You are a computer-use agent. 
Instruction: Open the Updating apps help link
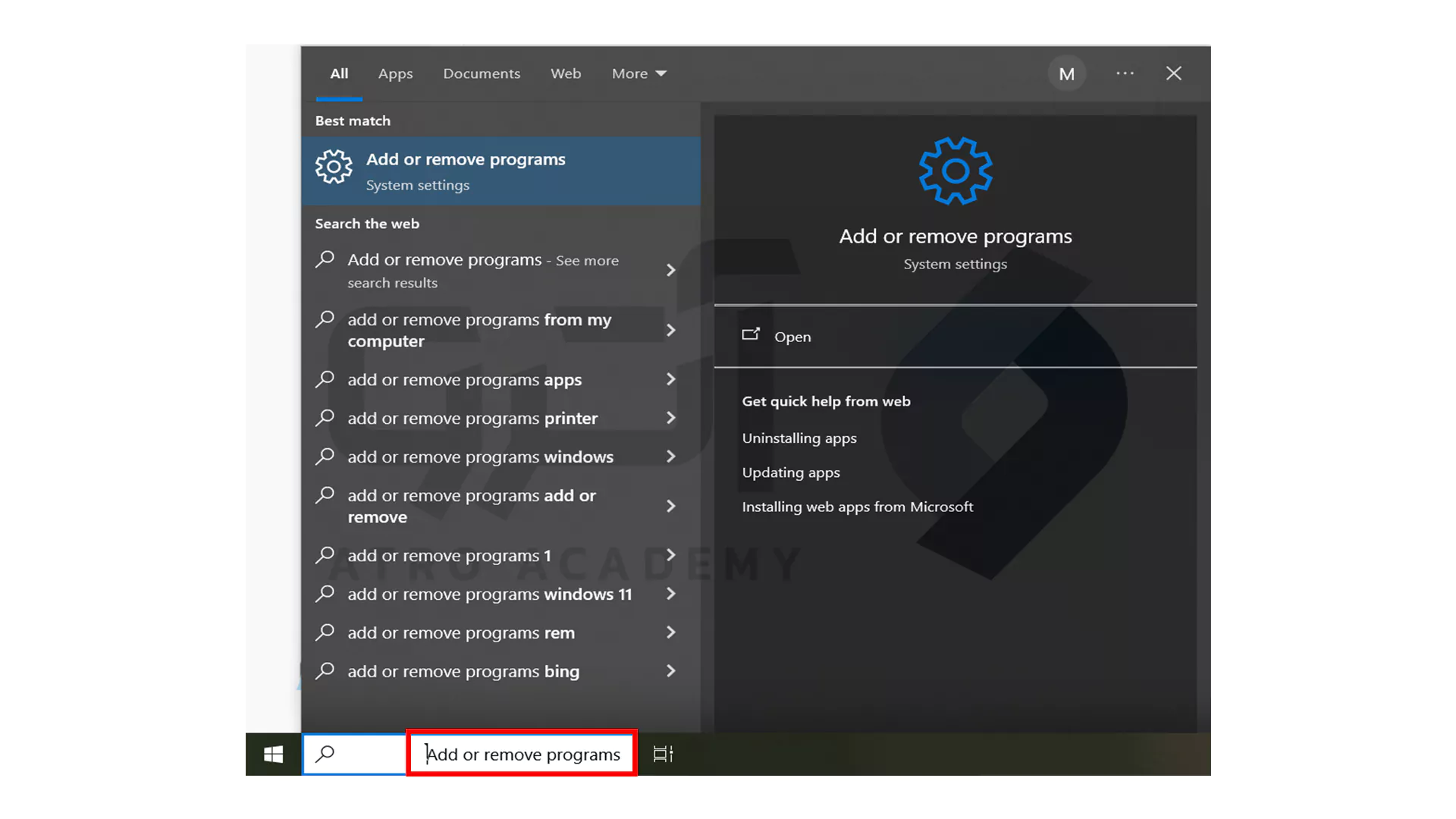791,472
